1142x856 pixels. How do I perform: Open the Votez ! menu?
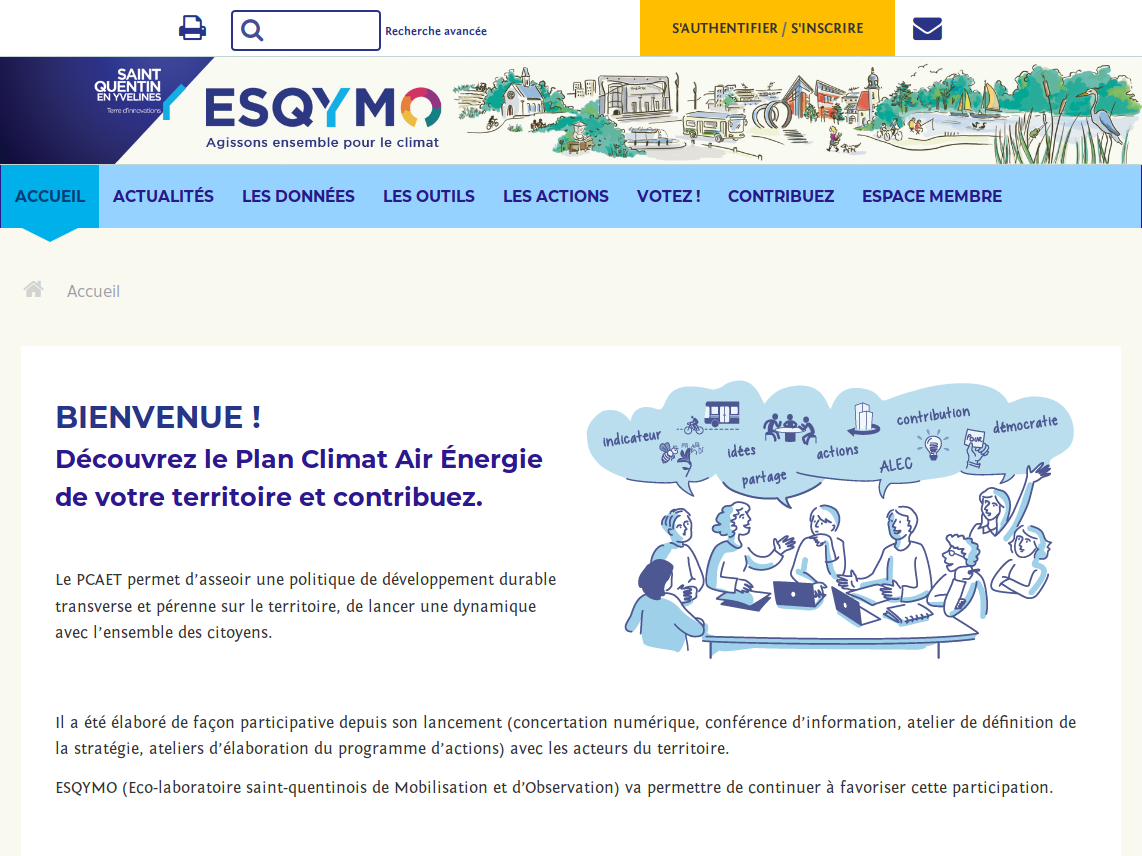669,196
